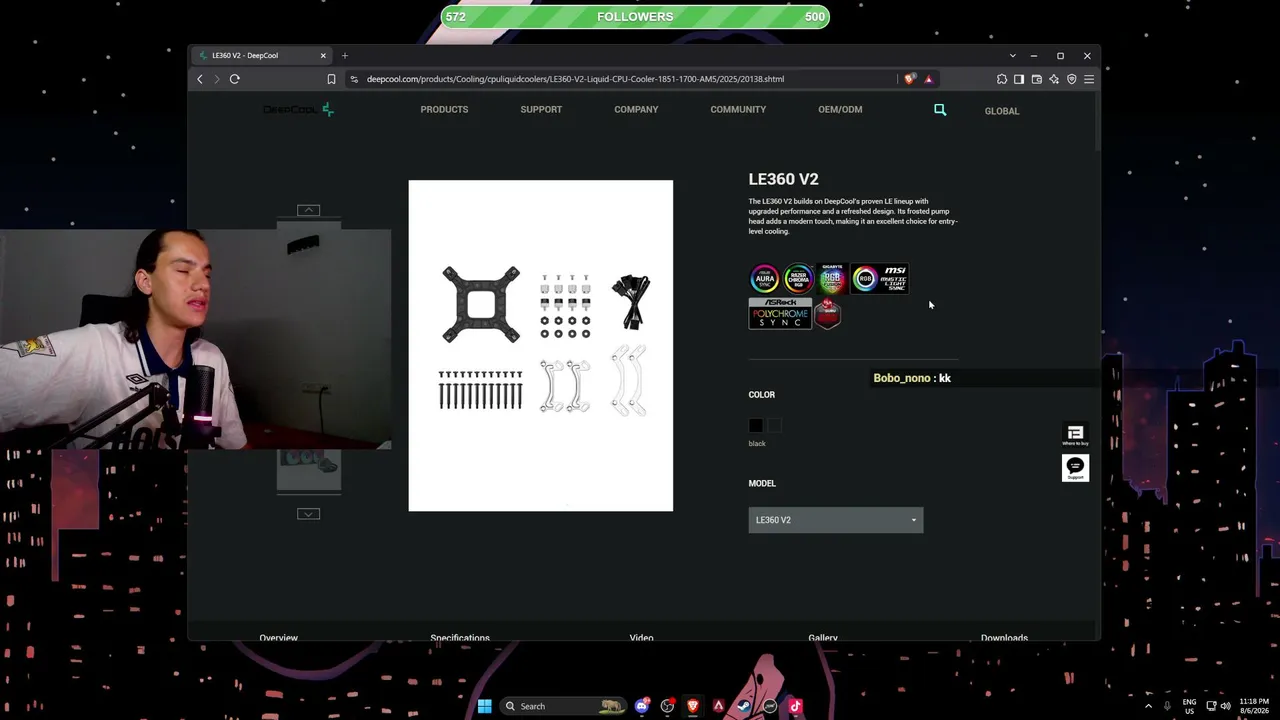Open Brave browser from the taskbar

pyautogui.click(x=692, y=706)
